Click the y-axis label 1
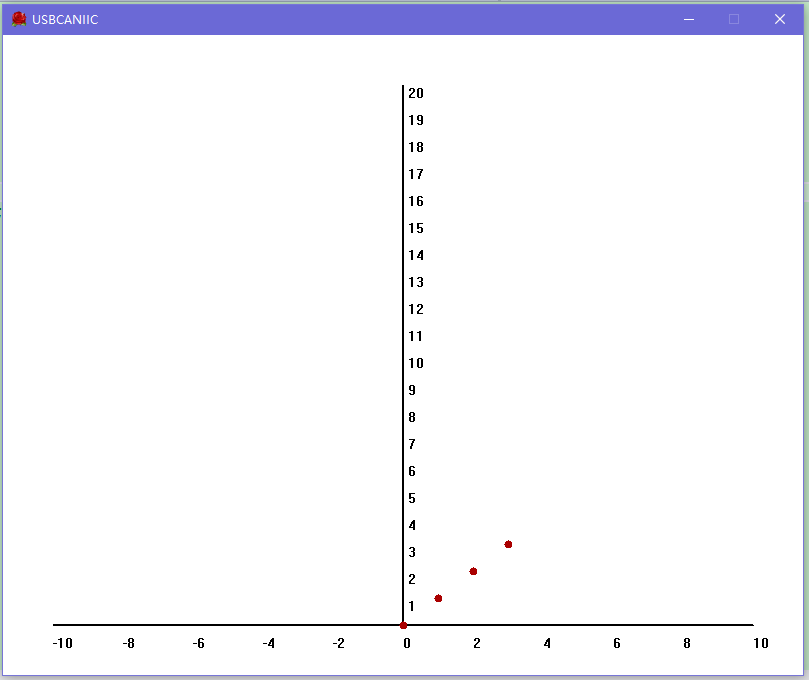 coord(411,606)
